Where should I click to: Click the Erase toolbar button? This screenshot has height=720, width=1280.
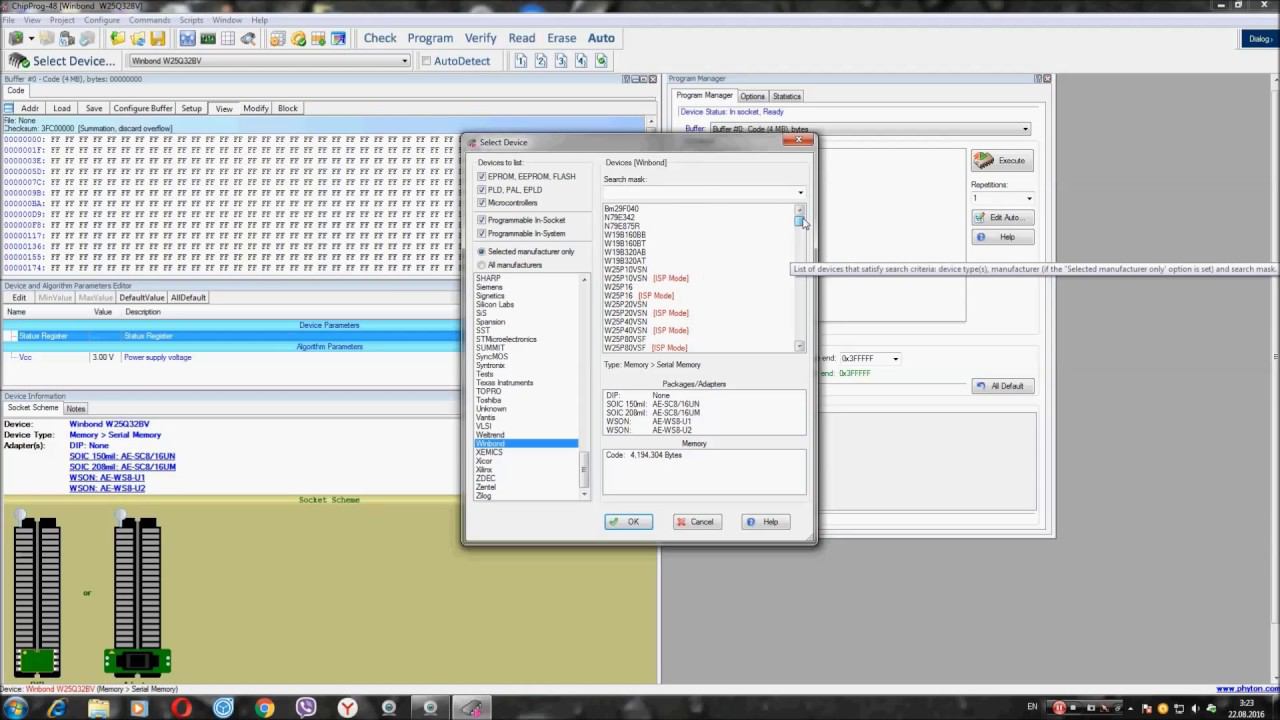pos(562,38)
